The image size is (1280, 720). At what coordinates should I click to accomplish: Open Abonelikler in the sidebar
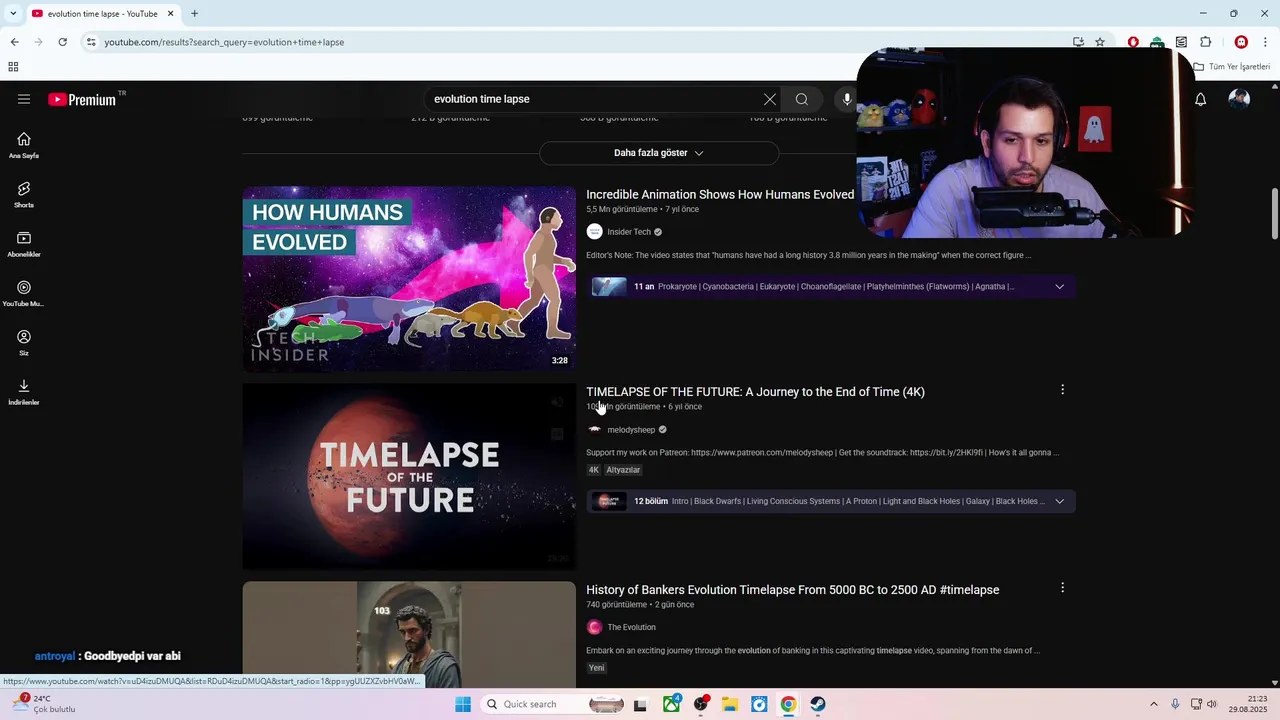[x=24, y=244]
